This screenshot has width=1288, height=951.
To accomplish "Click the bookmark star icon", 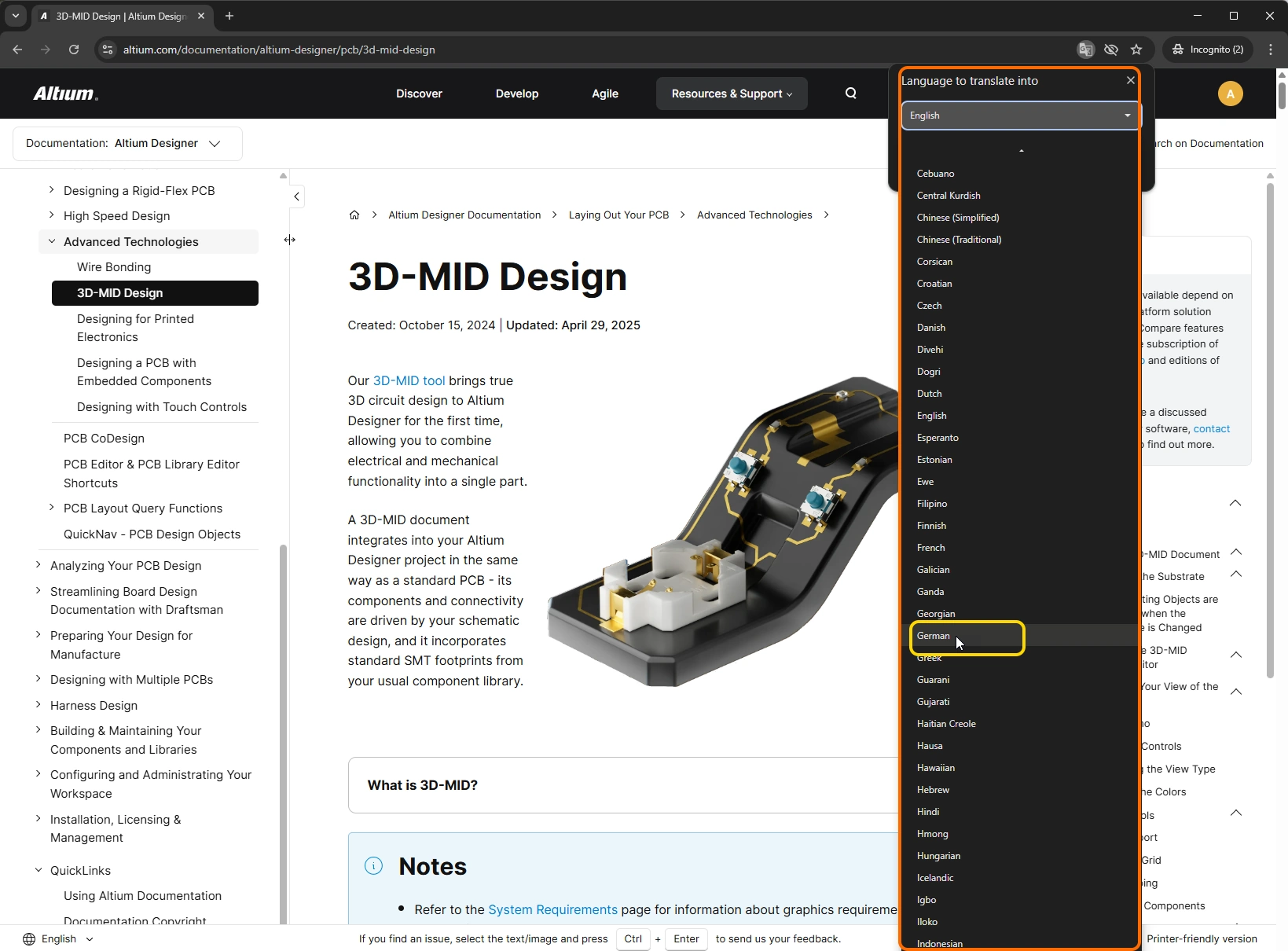I will 1136,50.
